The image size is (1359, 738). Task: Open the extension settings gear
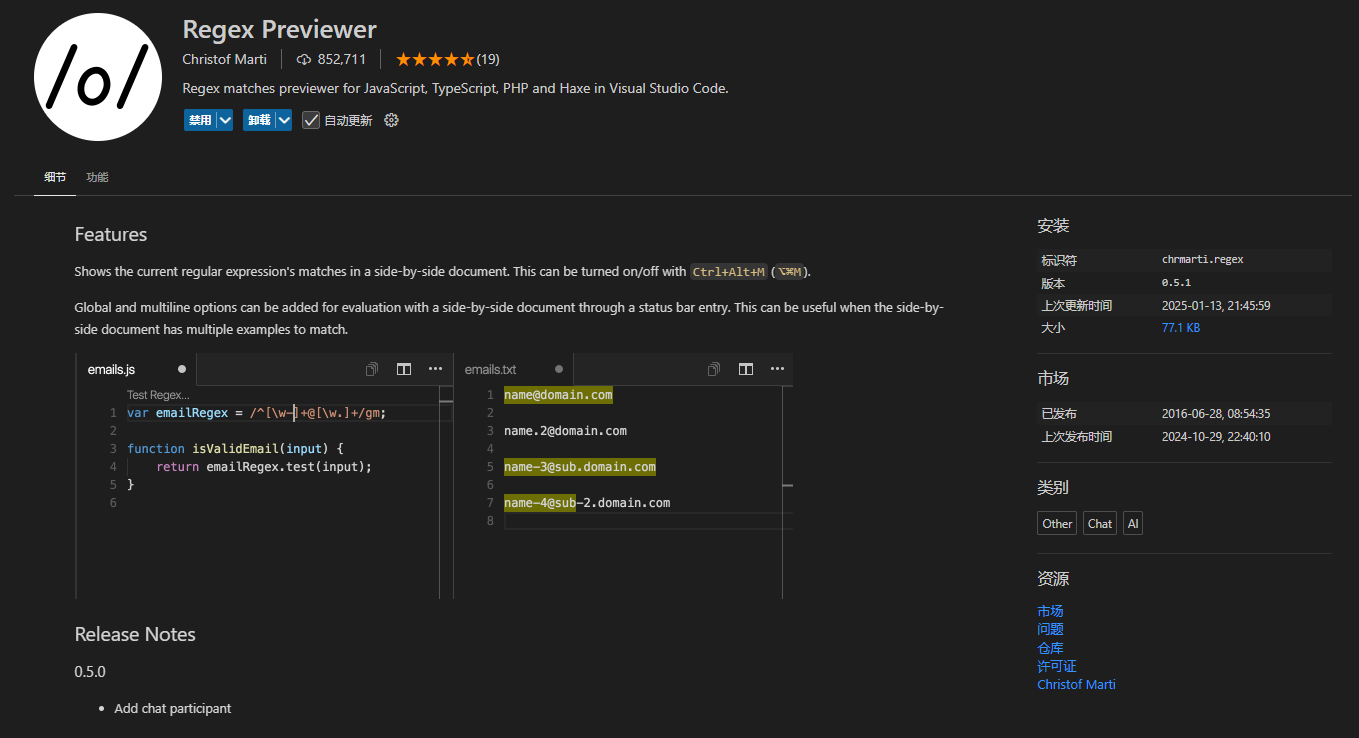tap(391, 120)
